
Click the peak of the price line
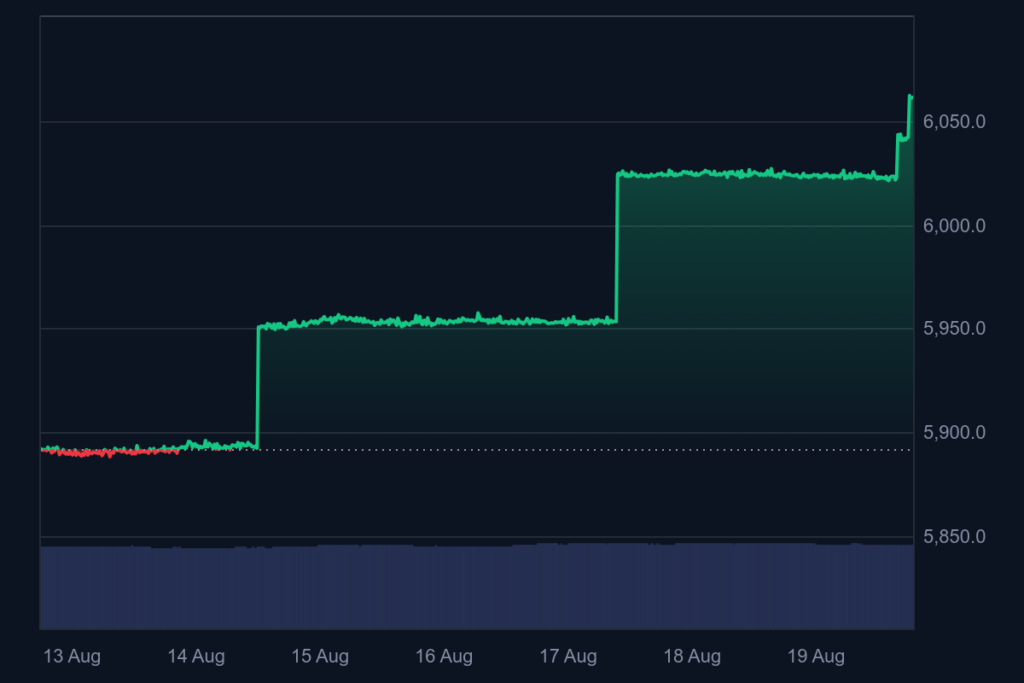tap(910, 97)
